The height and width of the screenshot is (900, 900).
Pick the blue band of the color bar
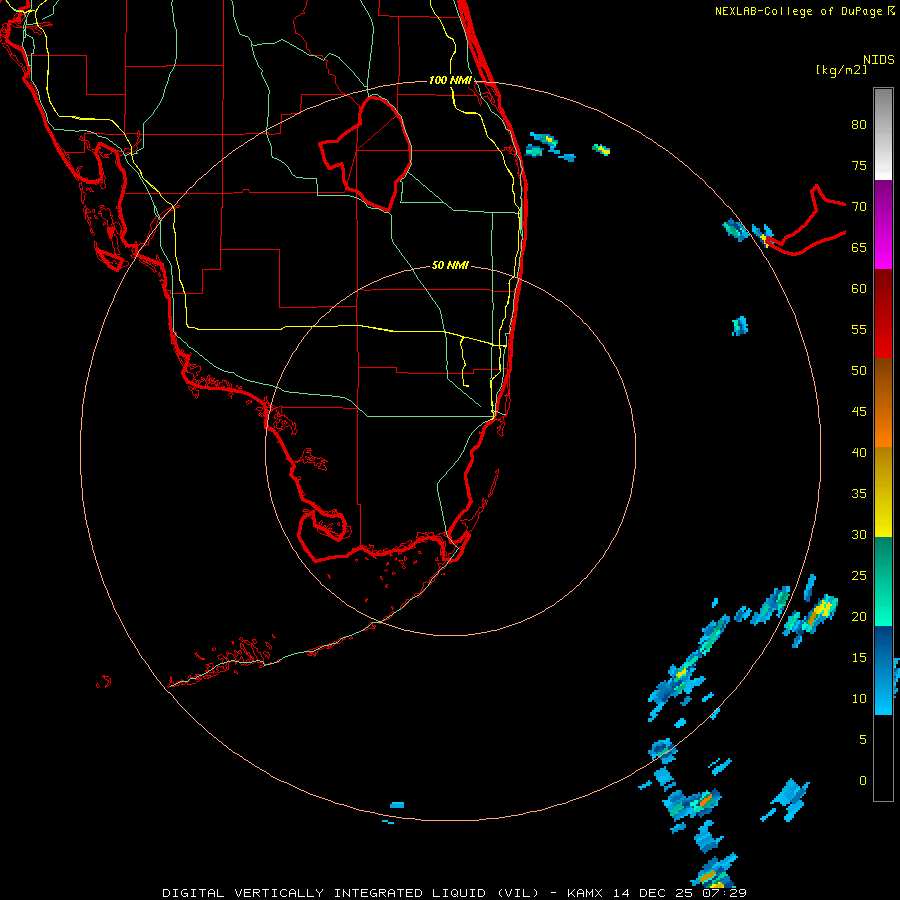883,670
